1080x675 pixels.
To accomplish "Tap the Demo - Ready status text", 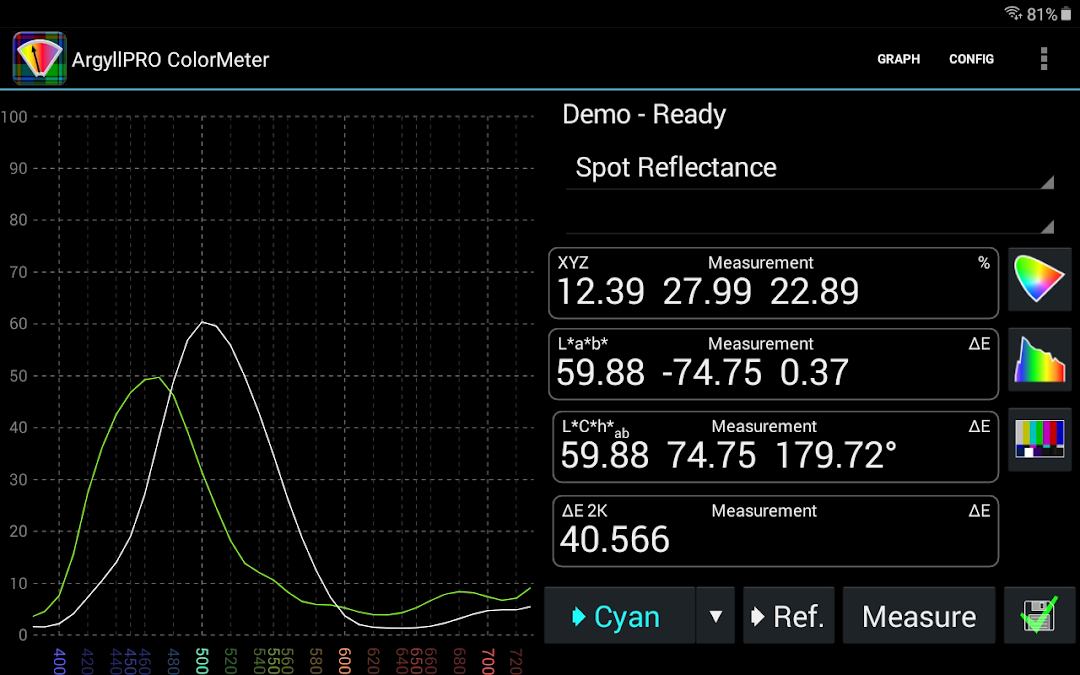I will [x=644, y=114].
